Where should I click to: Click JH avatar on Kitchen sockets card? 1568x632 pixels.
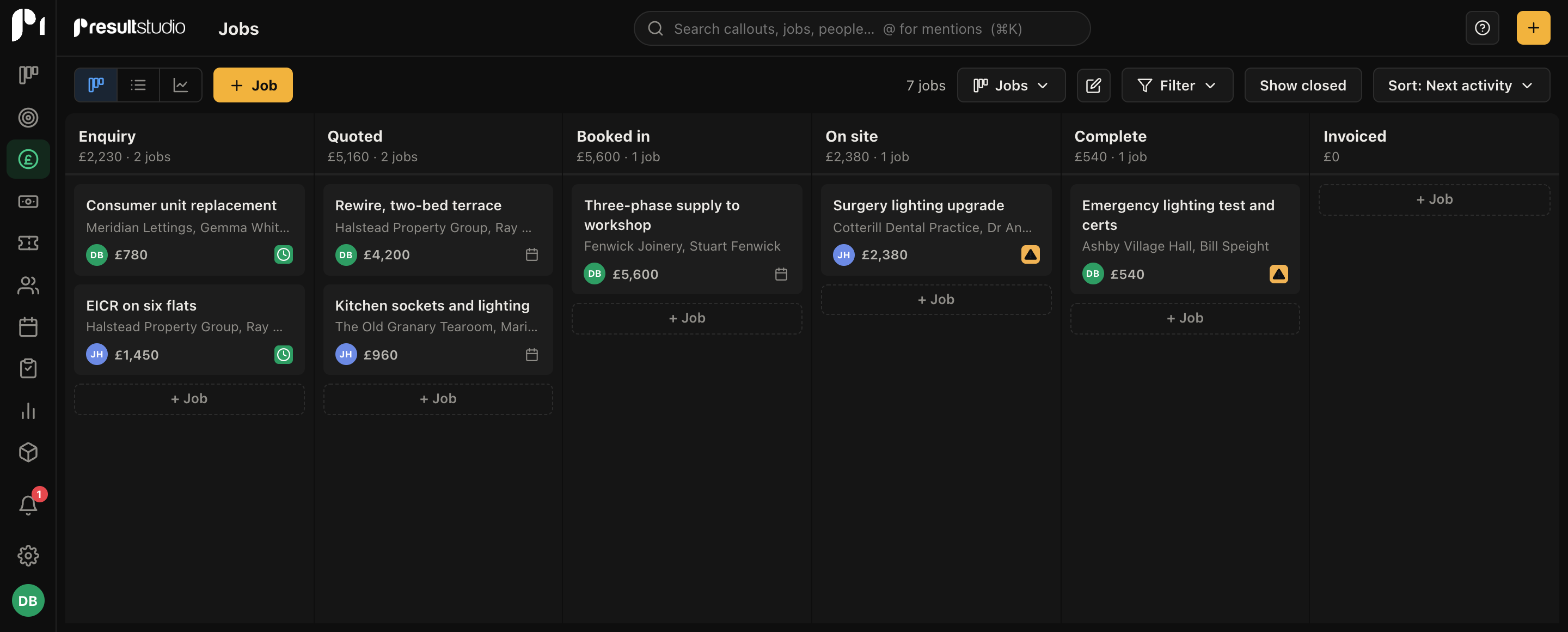coord(346,354)
